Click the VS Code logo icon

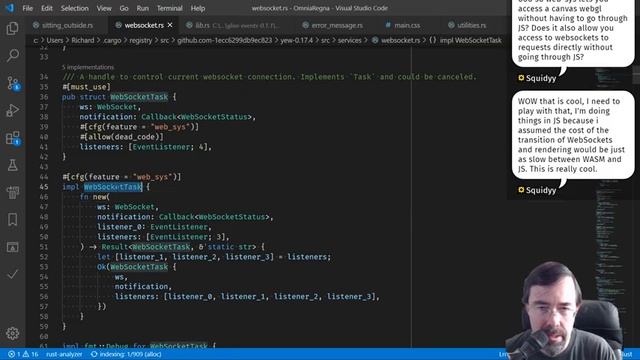pyautogui.click(x=9, y=8)
